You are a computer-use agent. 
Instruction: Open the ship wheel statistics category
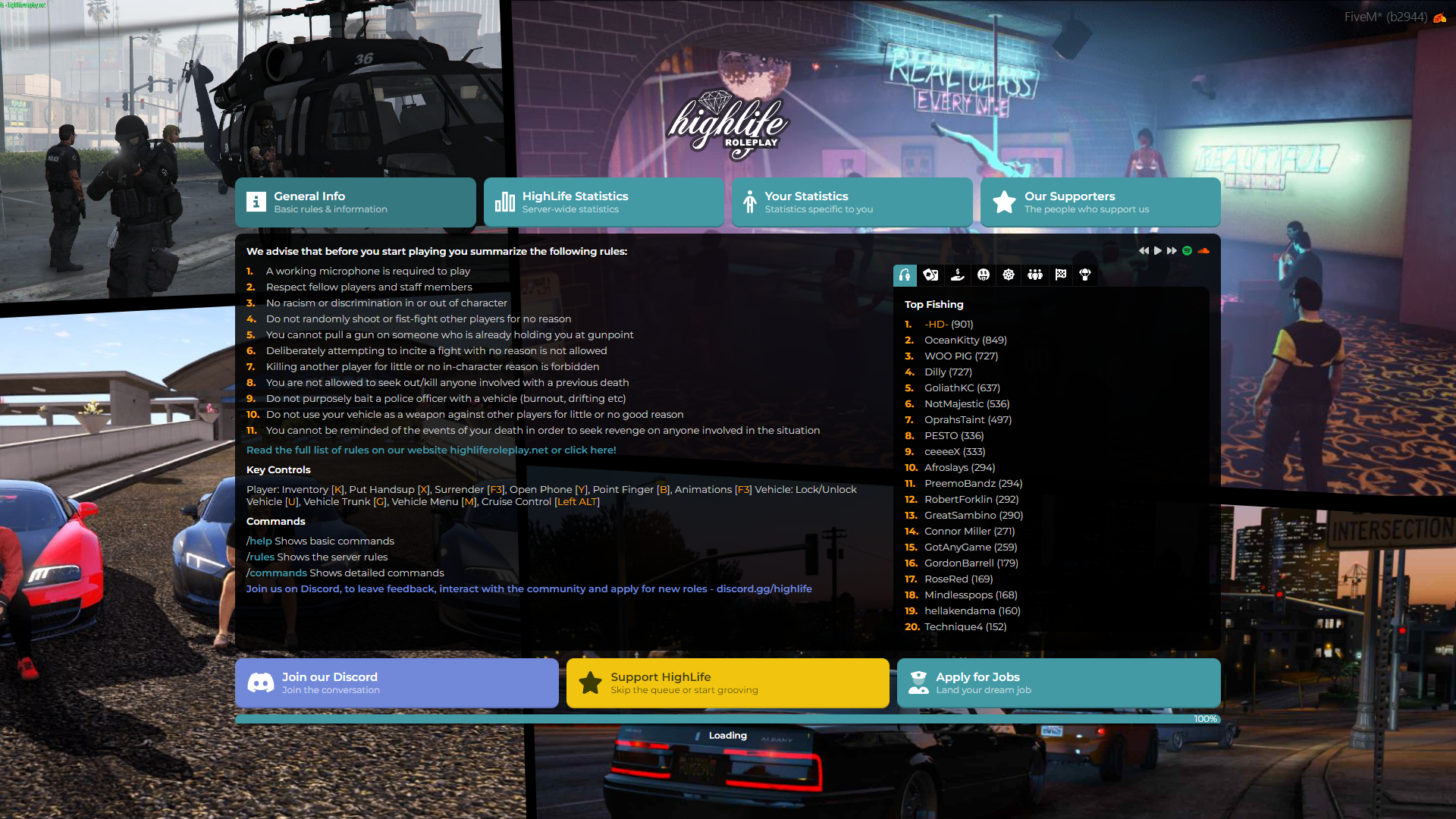pos(1009,275)
